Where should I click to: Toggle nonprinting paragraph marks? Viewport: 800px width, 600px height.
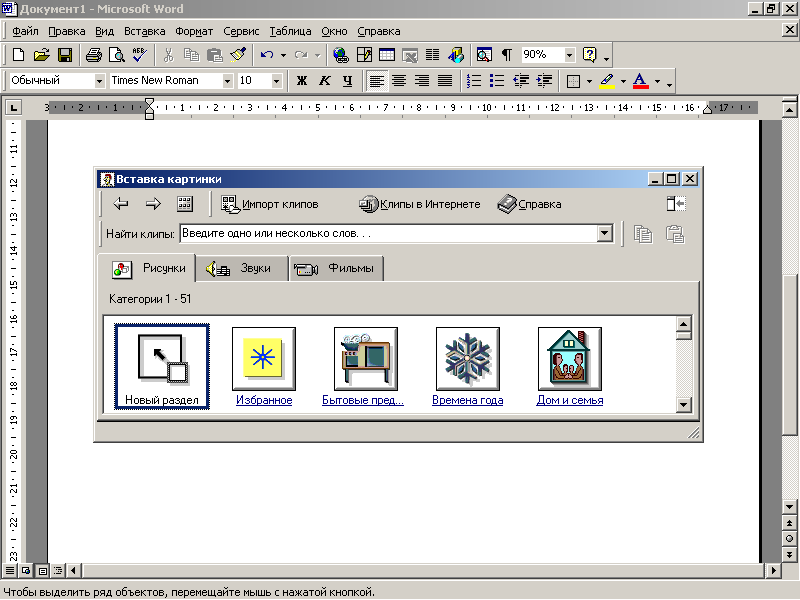click(507, 55)
